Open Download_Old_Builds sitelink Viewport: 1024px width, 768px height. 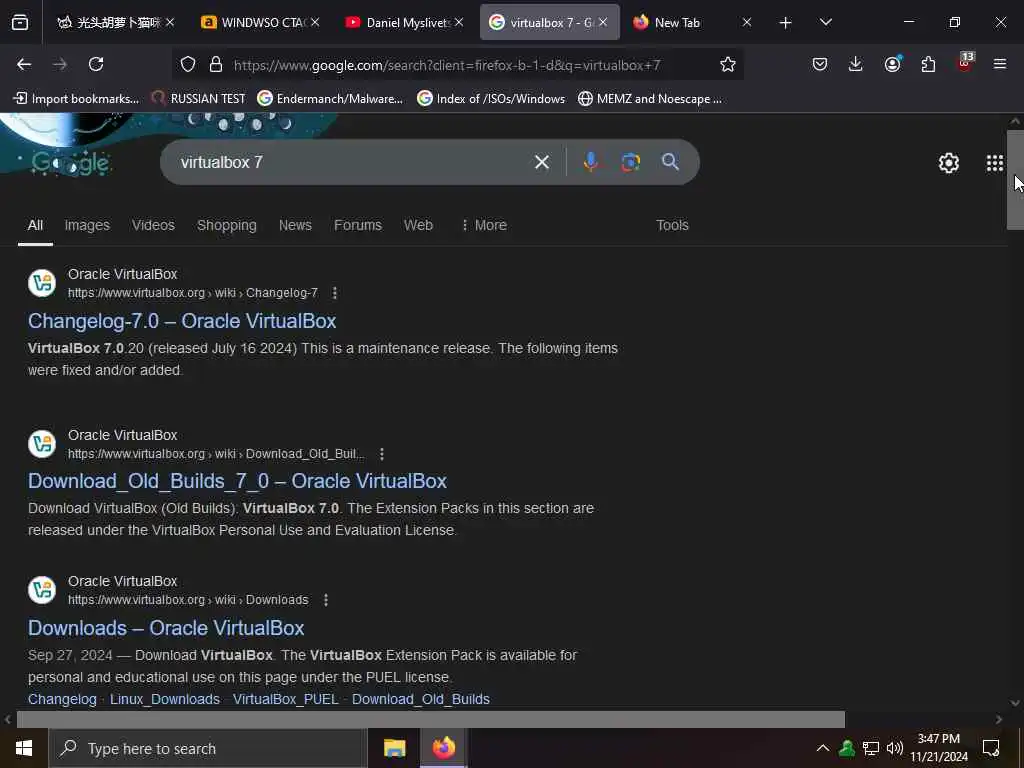pos(421,699)
